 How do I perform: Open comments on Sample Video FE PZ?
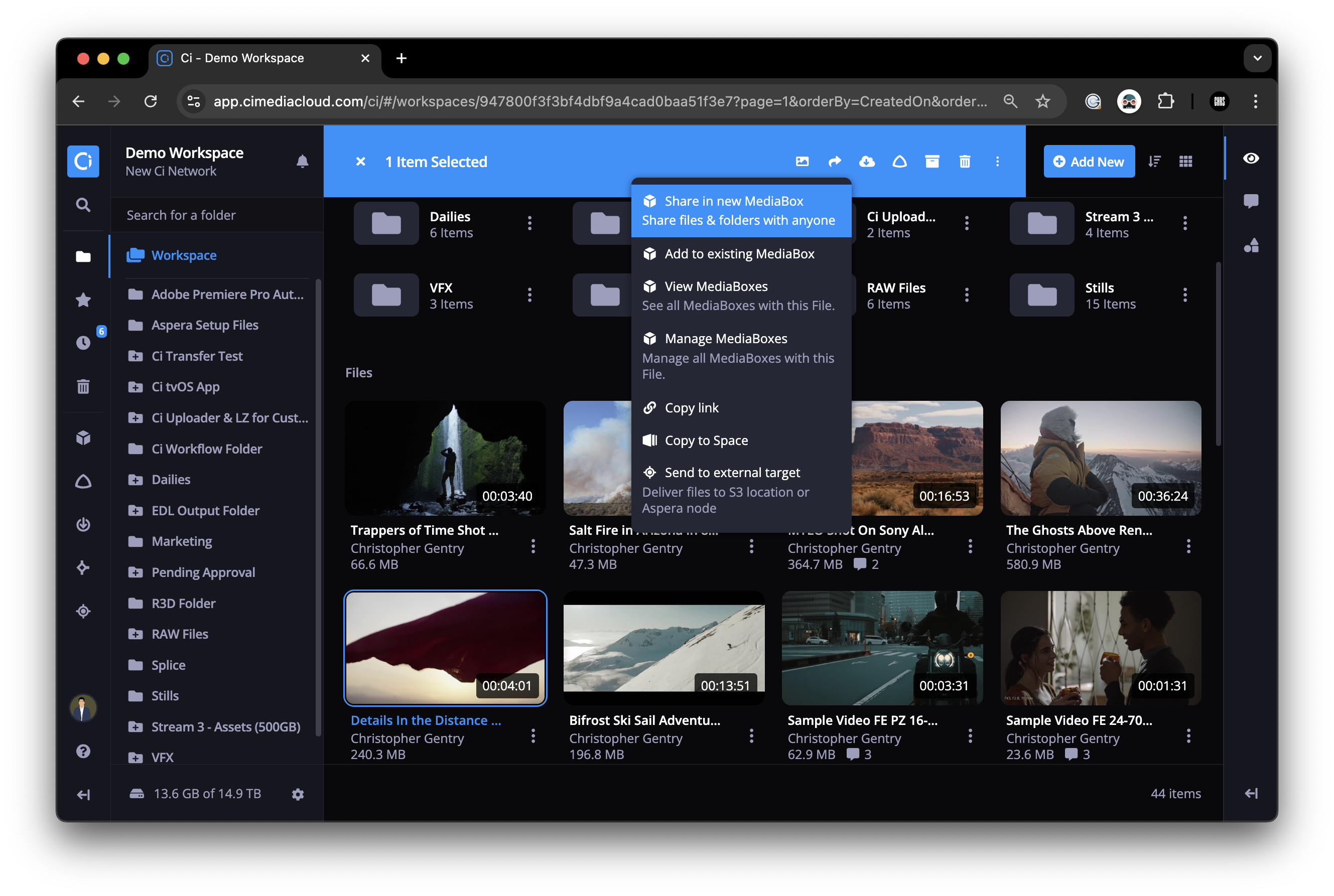click(859, 755)
